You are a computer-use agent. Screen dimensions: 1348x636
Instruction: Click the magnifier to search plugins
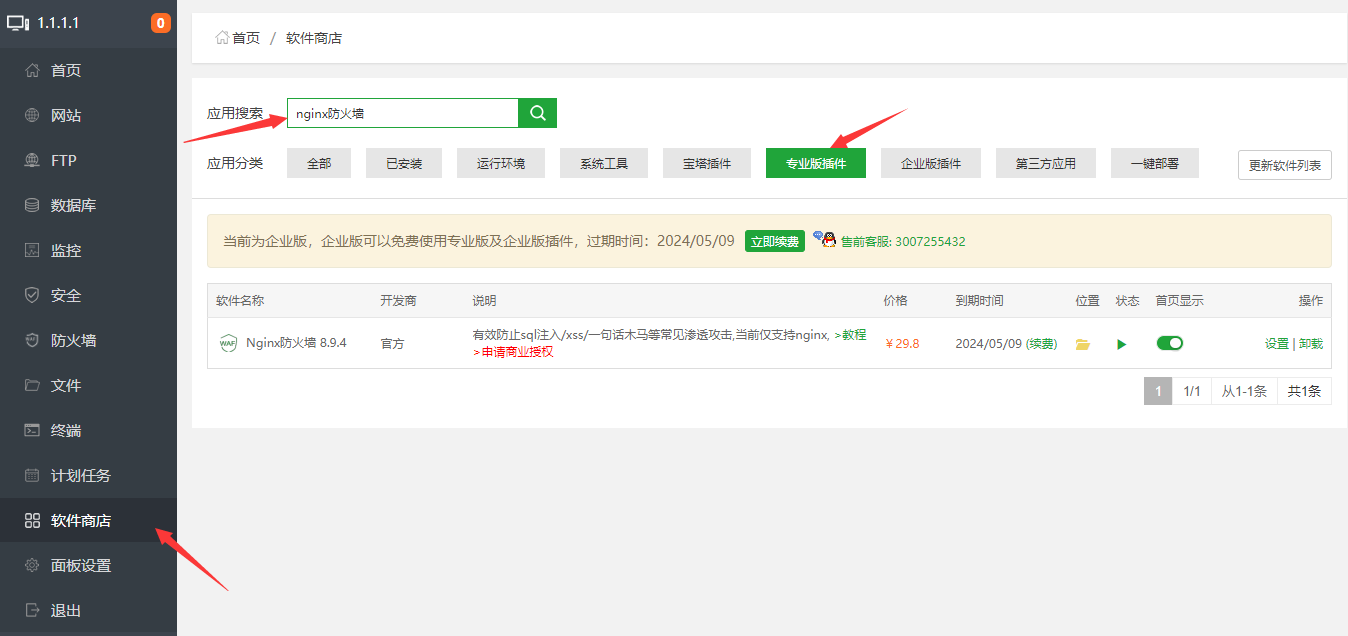coord(537,112)
